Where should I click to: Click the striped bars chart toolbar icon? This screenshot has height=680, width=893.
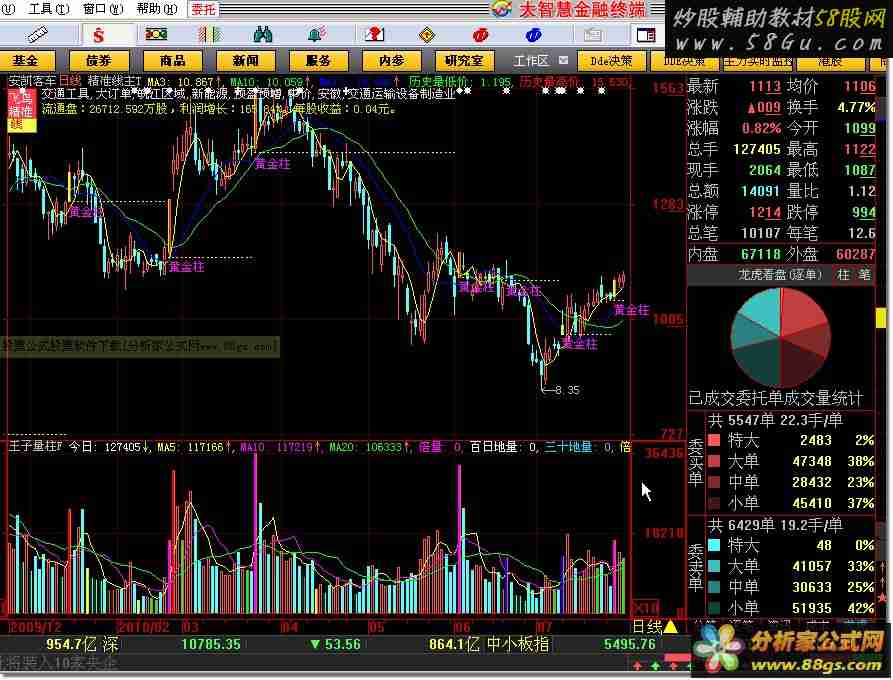[x=209, y=35]
